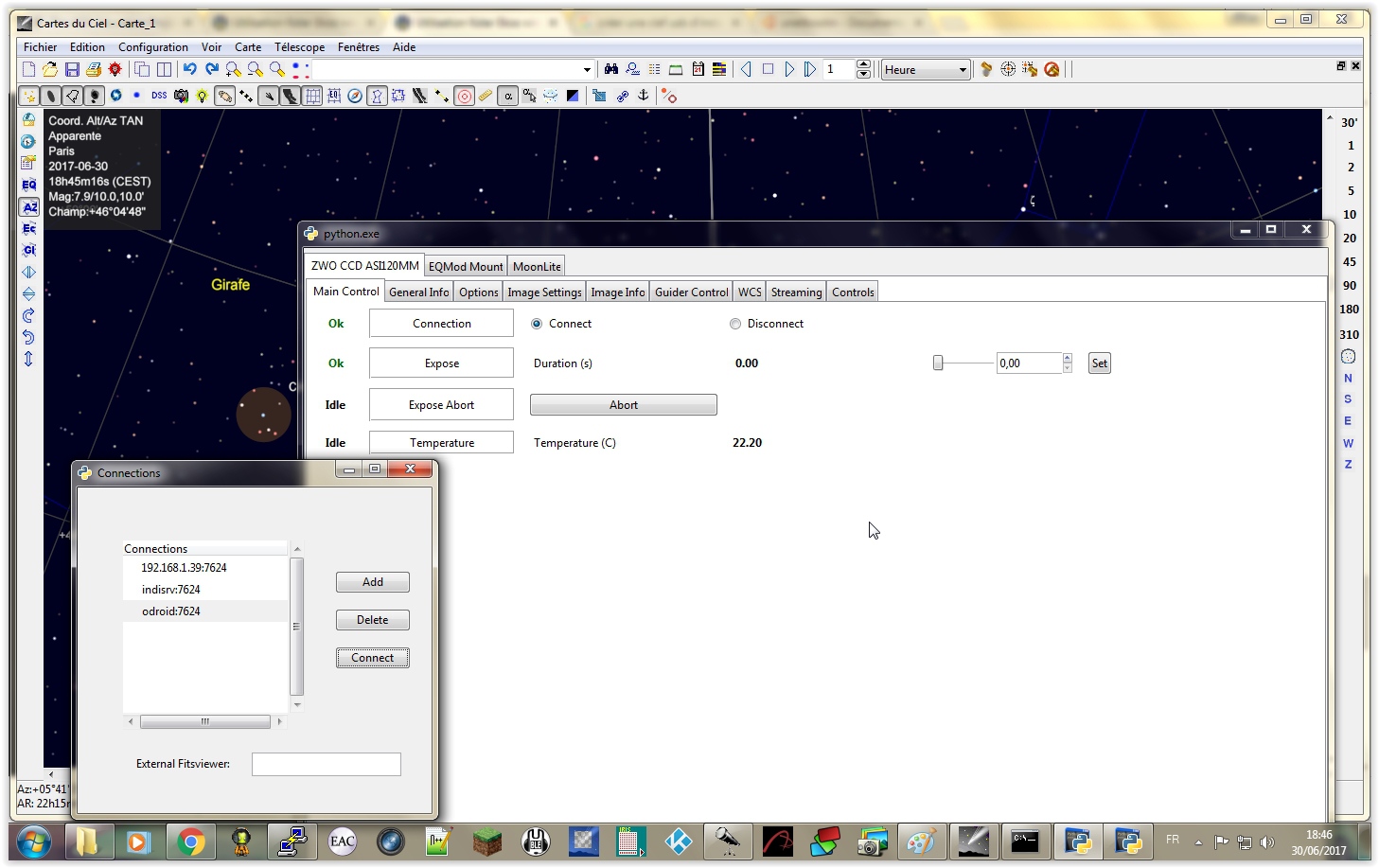Click Connect in Connections window
This screenshot has height=868, width=1379.
pos(373,658)
